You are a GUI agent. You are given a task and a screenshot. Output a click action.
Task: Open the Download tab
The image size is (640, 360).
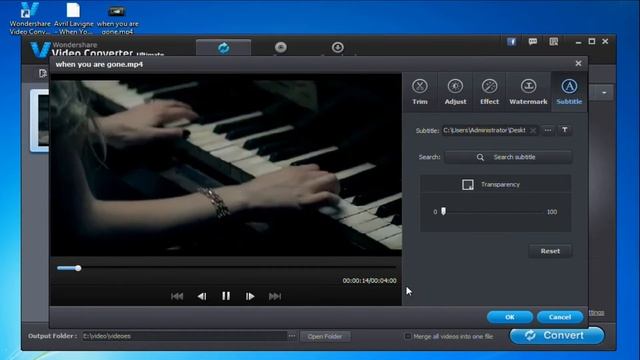tap(337, 47)
